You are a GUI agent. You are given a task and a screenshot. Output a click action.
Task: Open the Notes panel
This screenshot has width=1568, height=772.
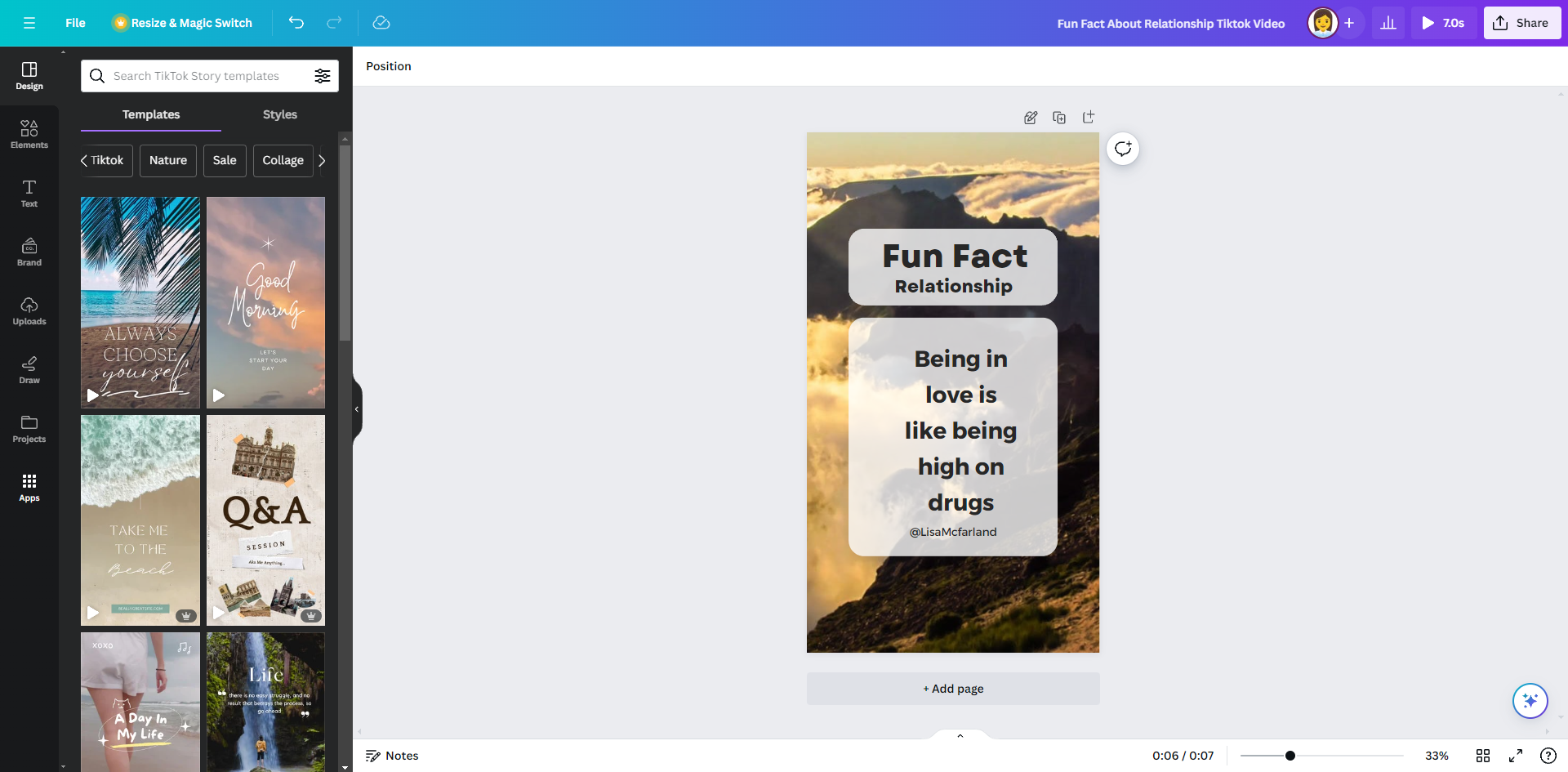(x=392, y=756)
